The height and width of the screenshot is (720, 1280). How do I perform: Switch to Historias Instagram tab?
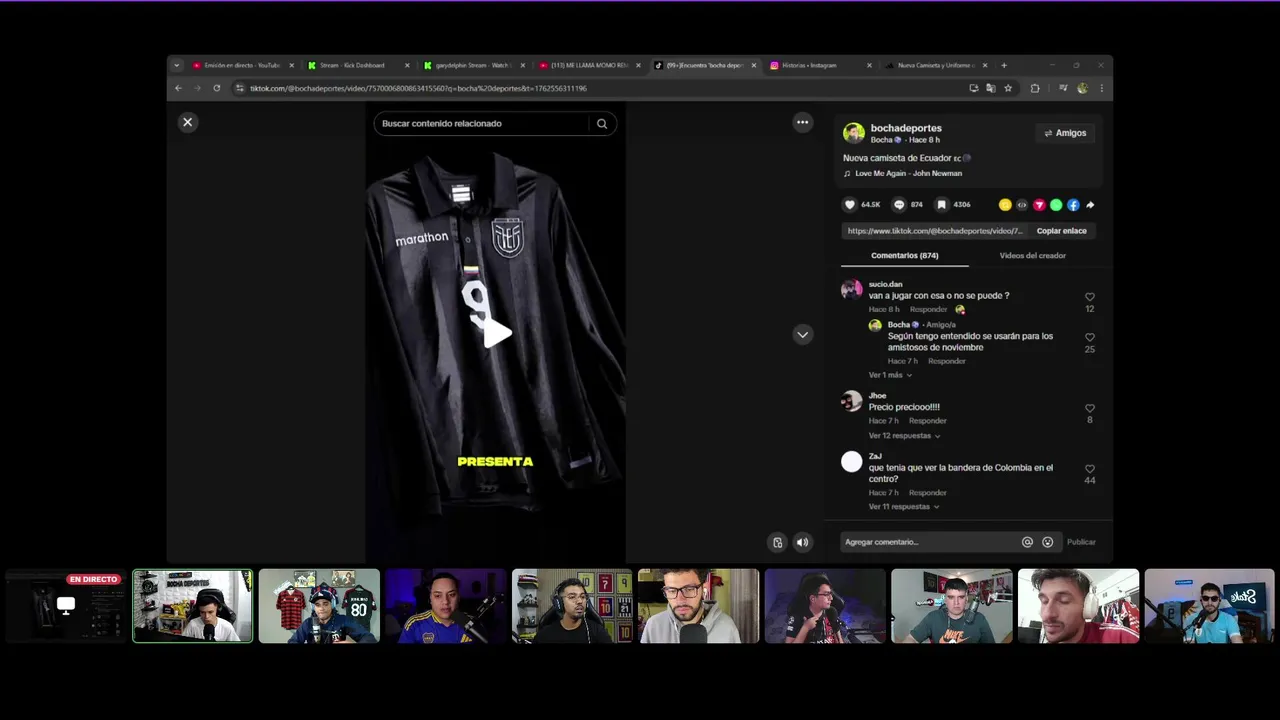tap(820, 66)
